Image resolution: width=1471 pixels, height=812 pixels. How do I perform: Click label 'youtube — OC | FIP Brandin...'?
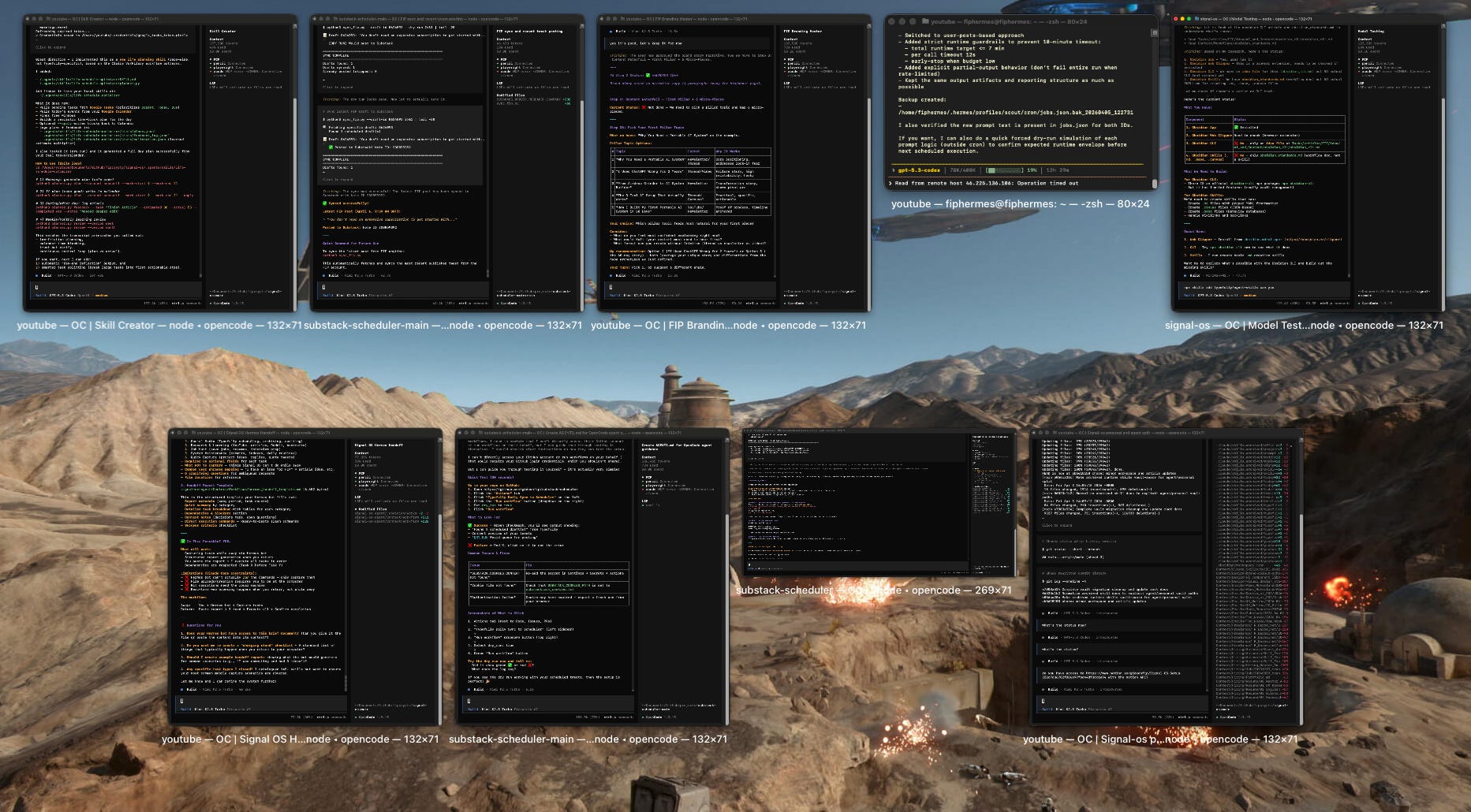click(728, 325)
